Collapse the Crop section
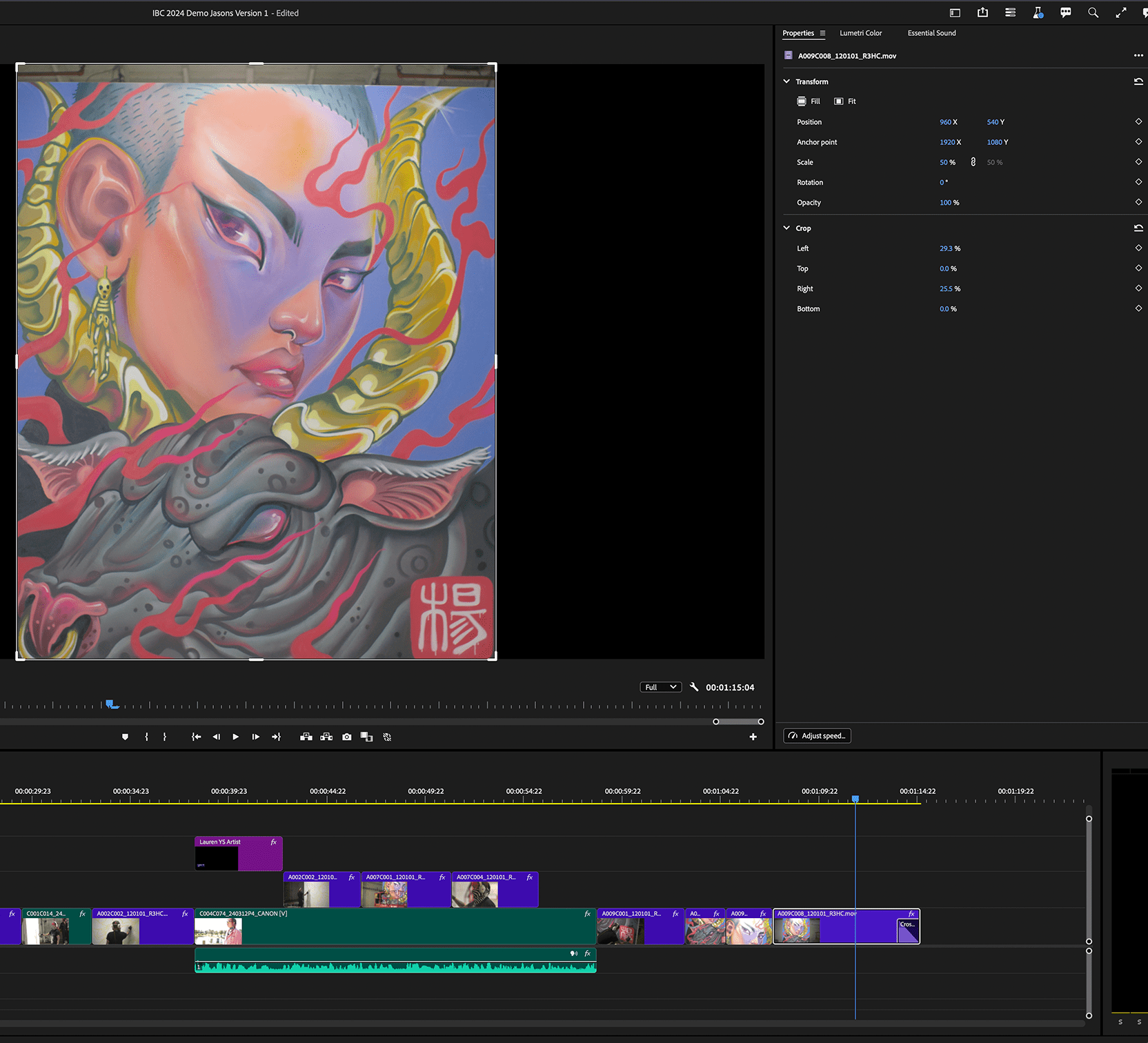 (786, 228)
